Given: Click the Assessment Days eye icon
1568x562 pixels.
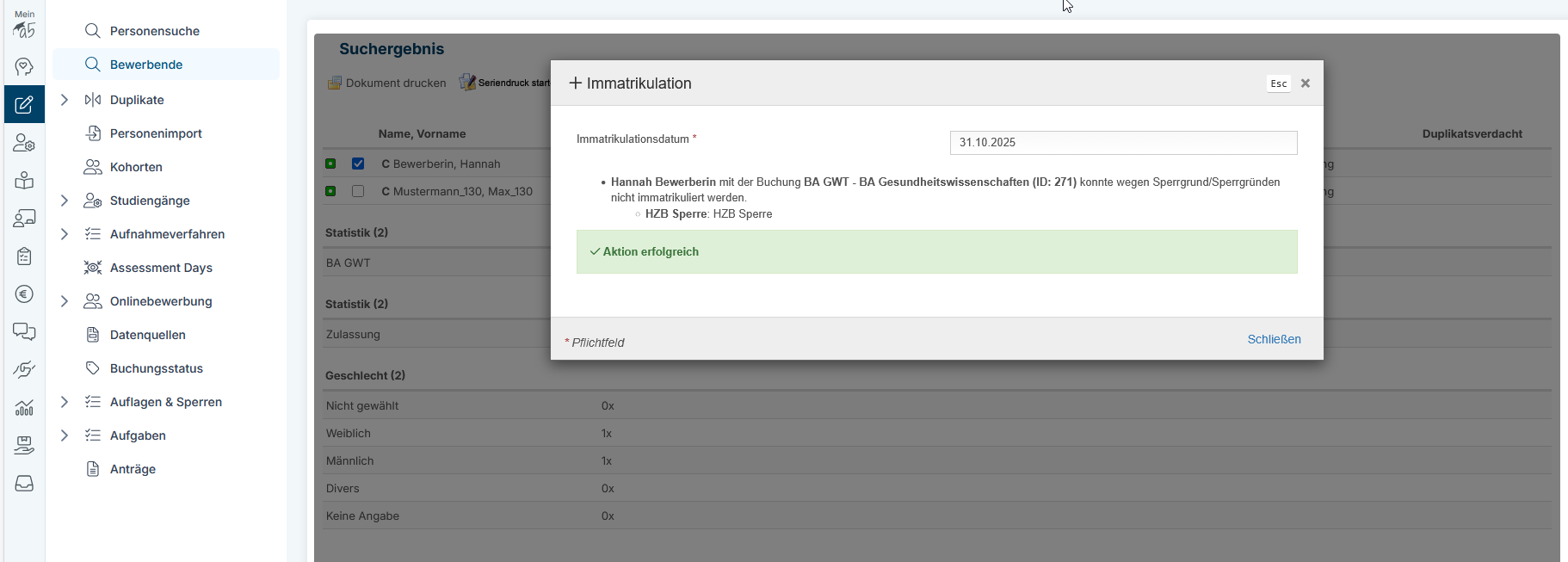Looking at the screenshot, I should click(93, 268).
